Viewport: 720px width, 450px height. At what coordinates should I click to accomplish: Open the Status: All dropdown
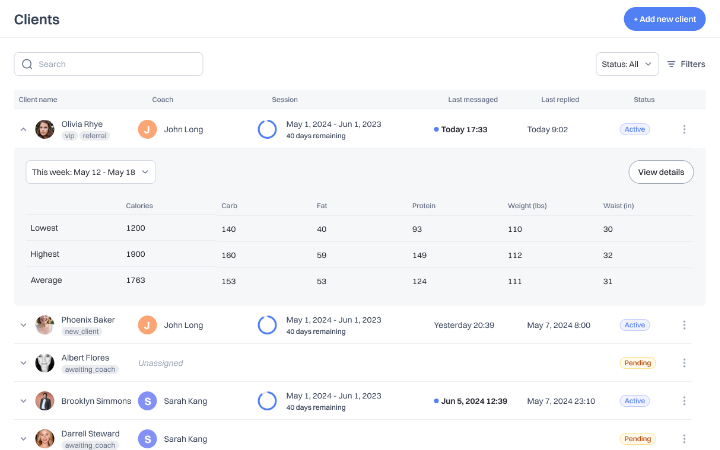[627, 64]
